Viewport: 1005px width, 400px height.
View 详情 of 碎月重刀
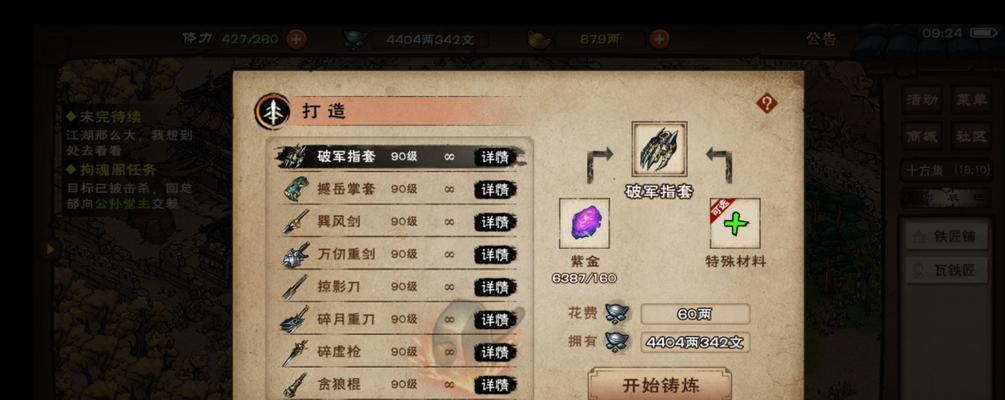pos(495,319)
